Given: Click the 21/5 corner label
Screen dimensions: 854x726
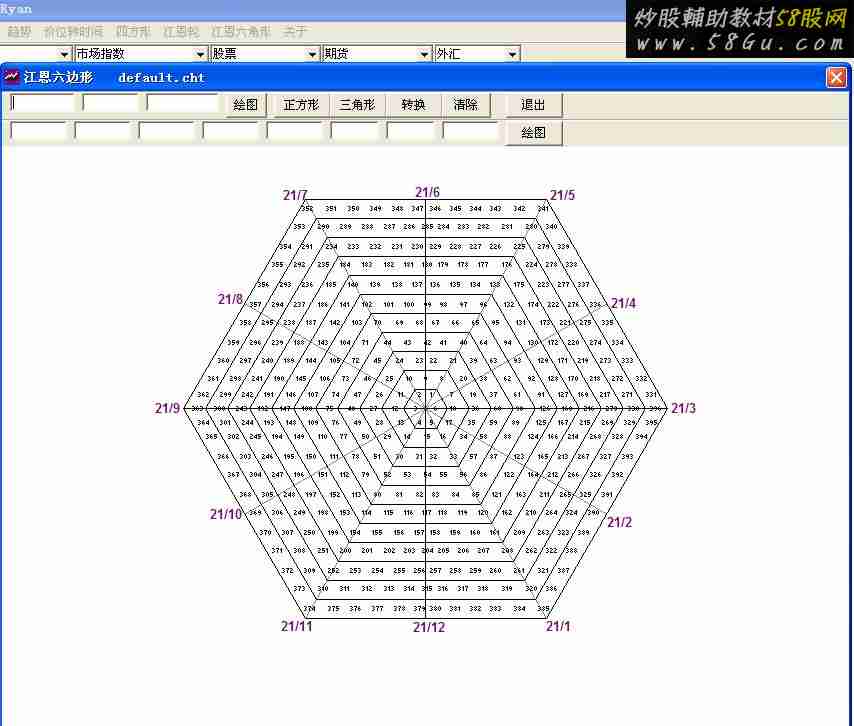Looking at the screenshot, I should 562,195.
